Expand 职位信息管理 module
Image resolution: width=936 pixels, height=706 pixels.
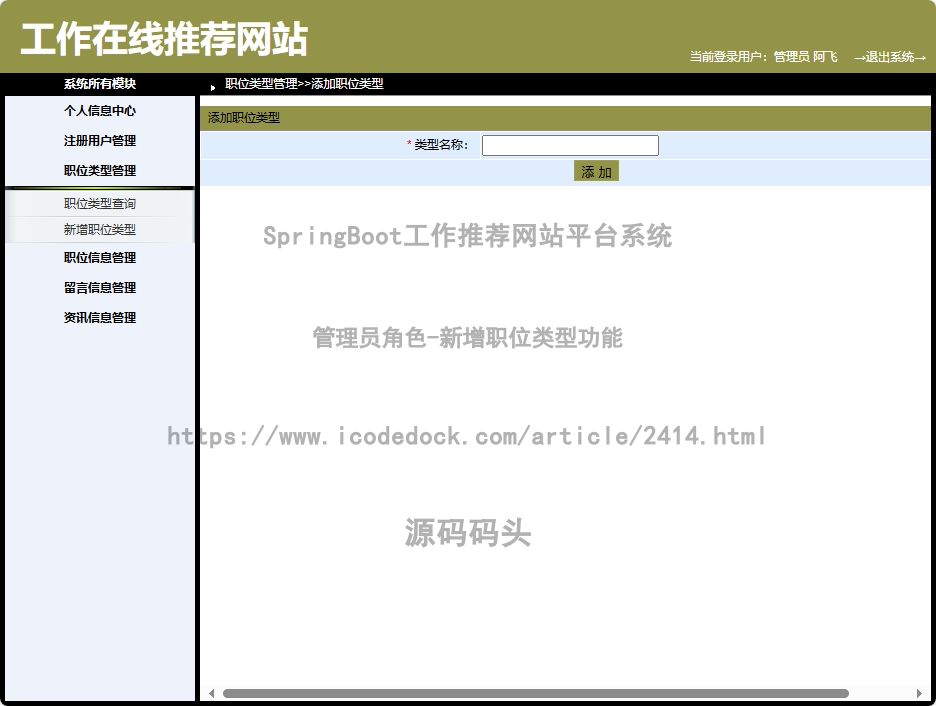[x=100, y=258]
